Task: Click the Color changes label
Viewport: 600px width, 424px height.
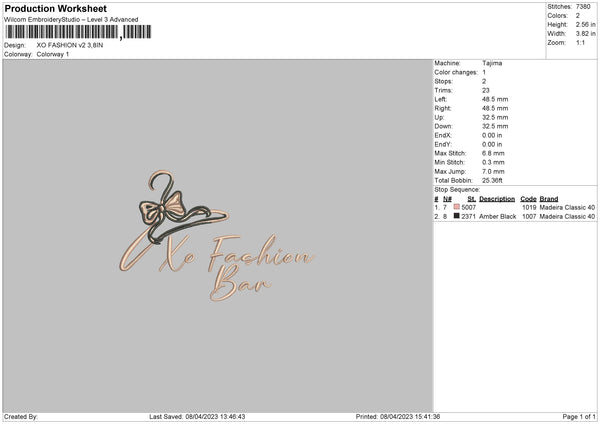Action: 456,72
